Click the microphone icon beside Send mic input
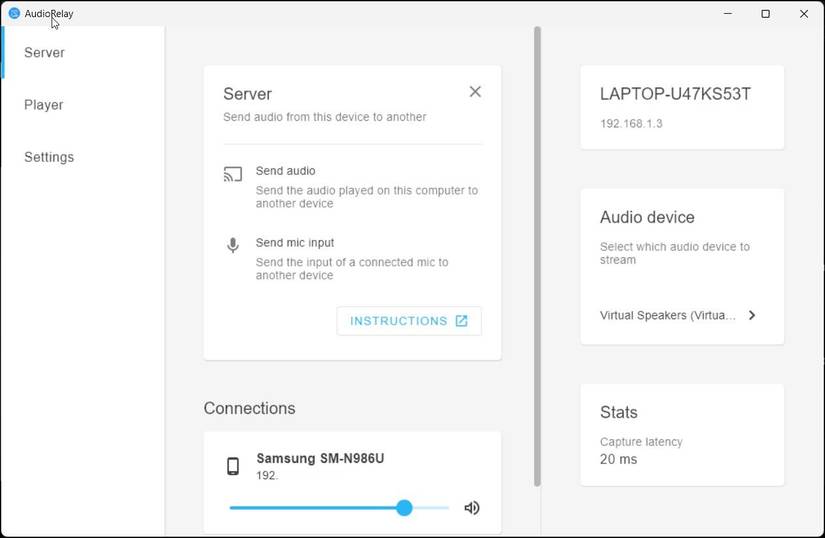Screen dimensions: 825x538 point(233,245)
